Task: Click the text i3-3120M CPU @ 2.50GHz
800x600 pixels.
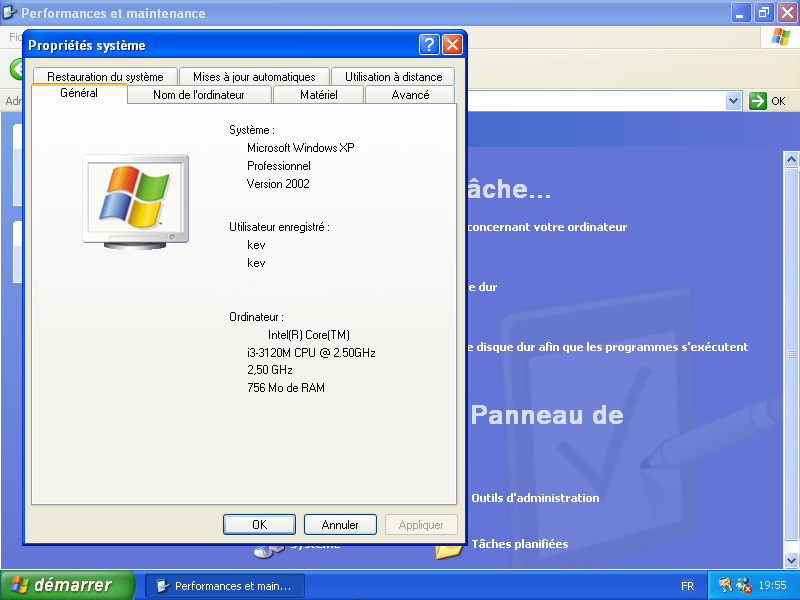Action: (311, 353)
